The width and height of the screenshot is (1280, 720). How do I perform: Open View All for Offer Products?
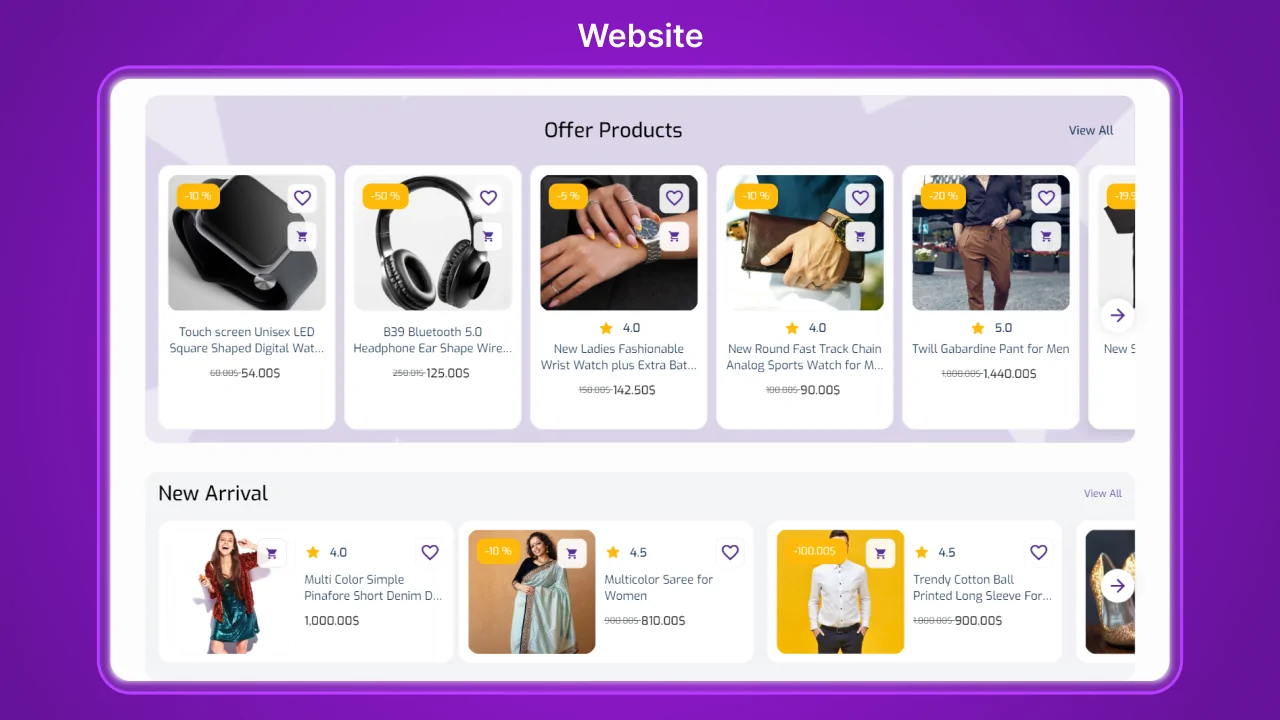(1091, 130)
